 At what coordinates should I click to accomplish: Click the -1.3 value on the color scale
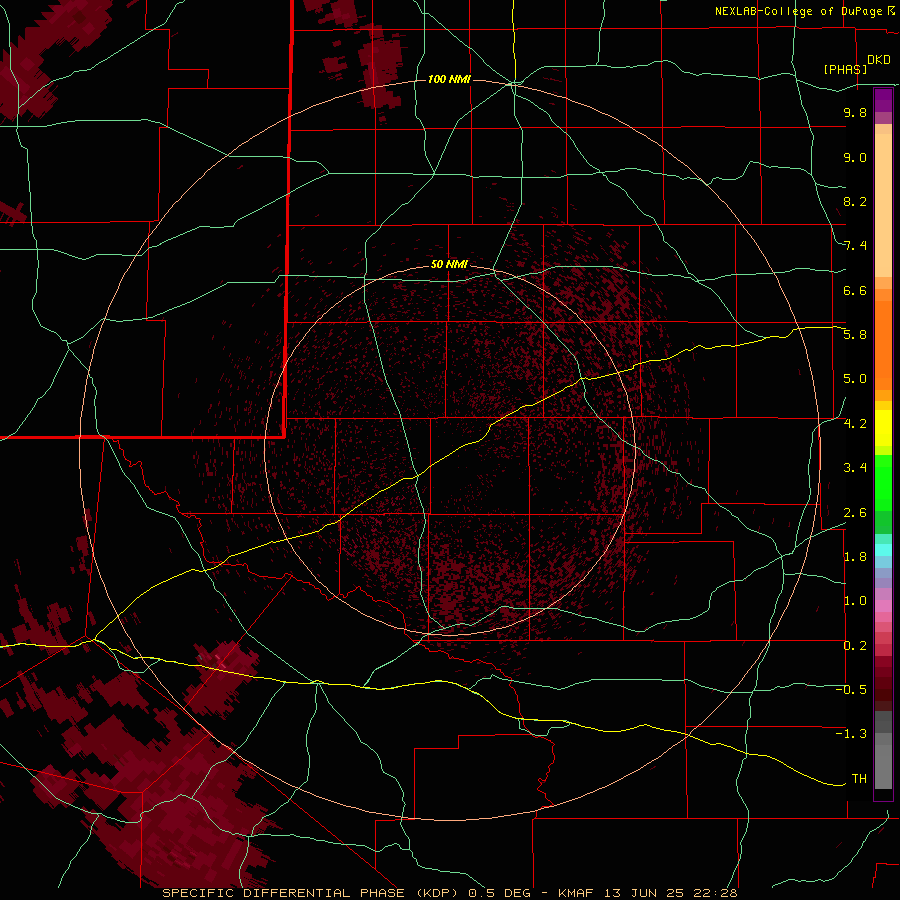click(x=852, y=734)
